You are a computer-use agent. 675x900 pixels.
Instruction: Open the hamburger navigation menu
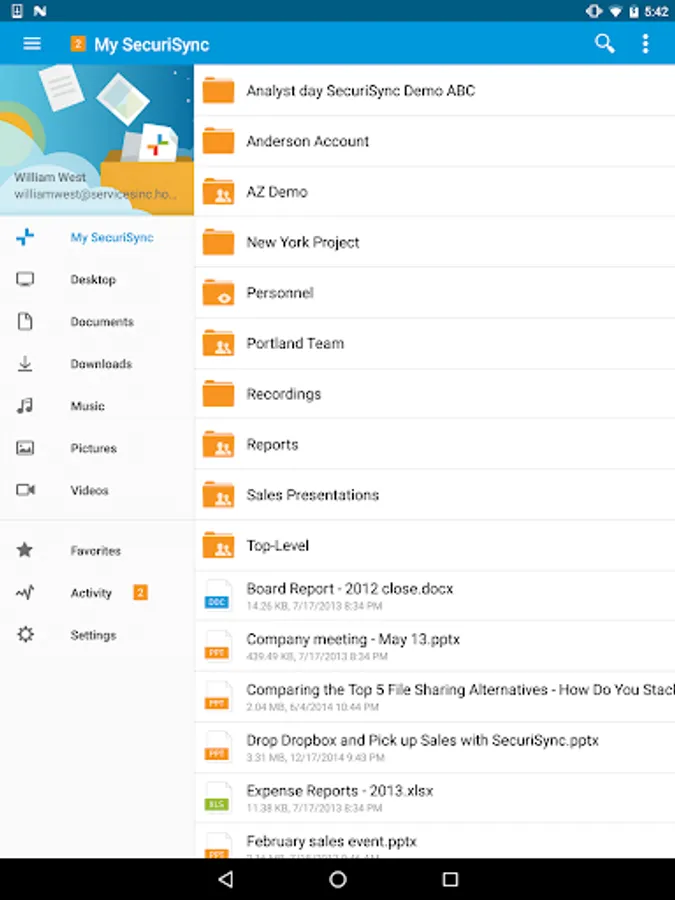click(32, 44)
